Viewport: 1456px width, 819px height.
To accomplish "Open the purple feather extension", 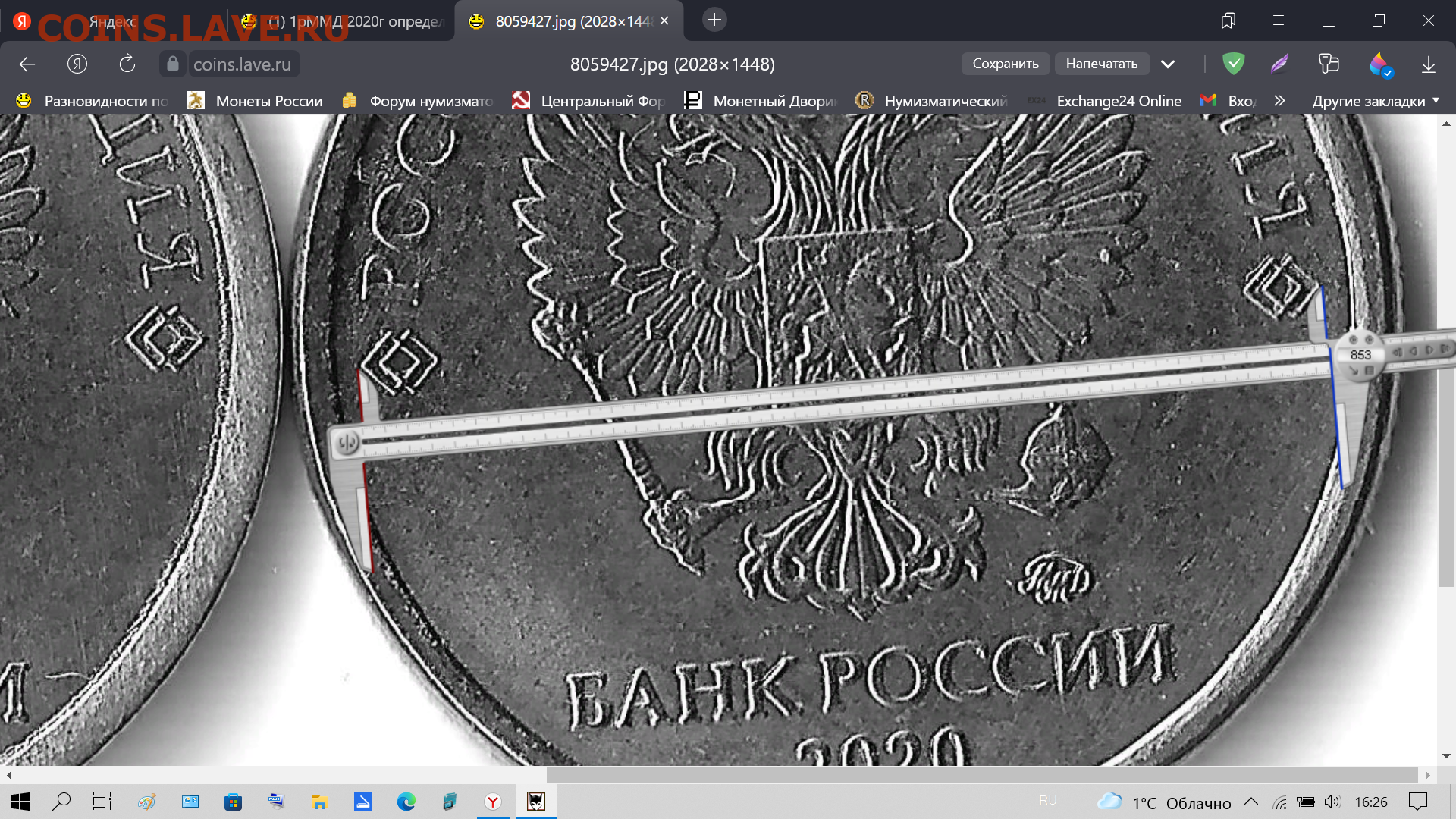I will coord(1279,64).
